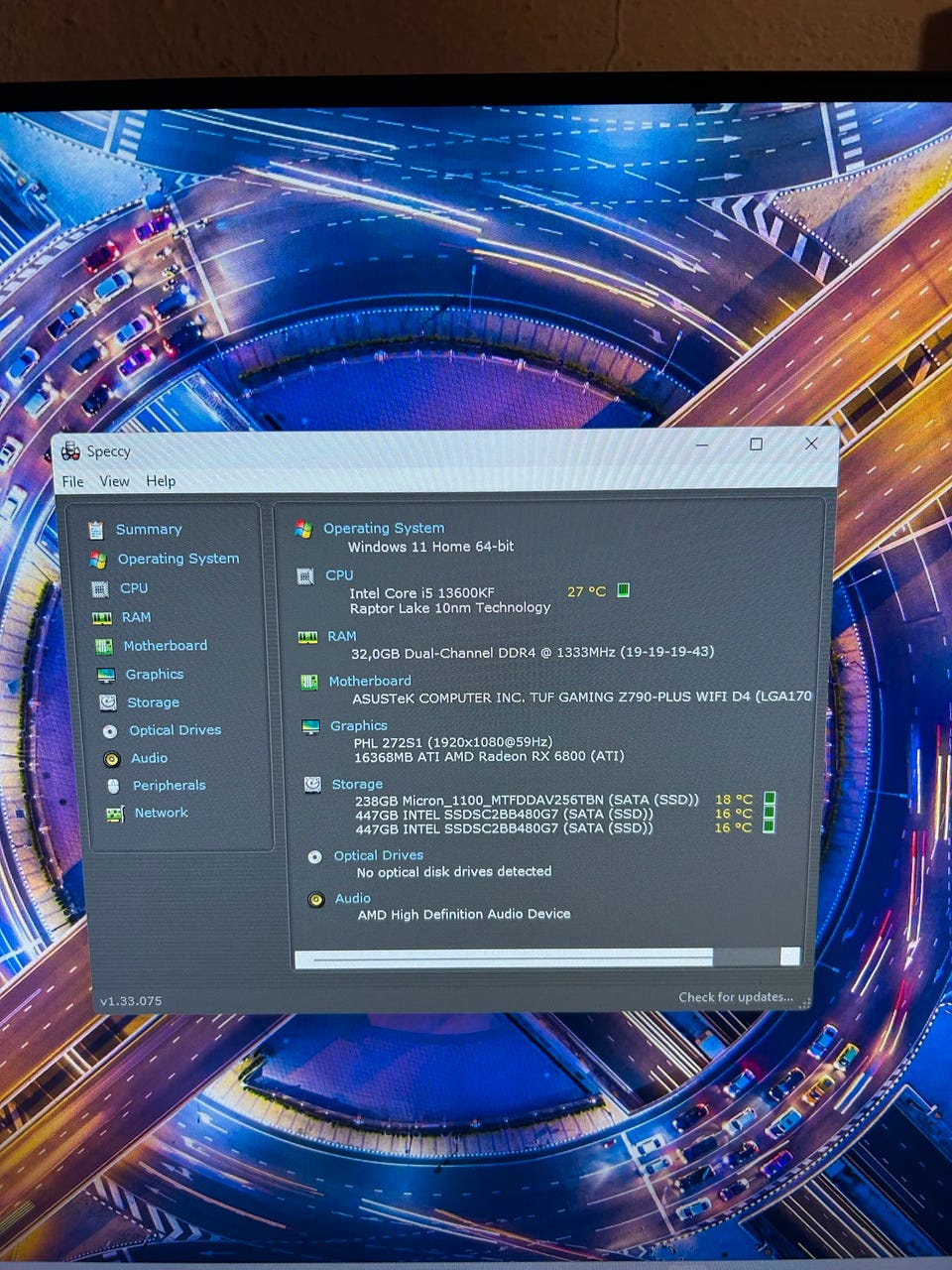Select RAM in the sidebar
This screenshot has height=1270, width=952.
[137, 617]
